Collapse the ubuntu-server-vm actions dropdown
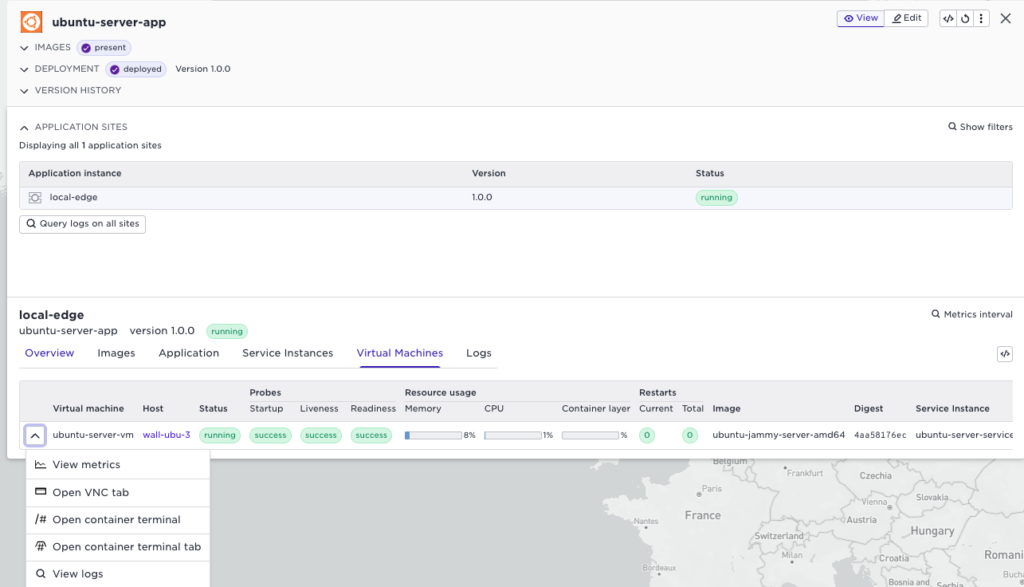The width and height of the screenshot is (1024, 587). tap(35, 435)
